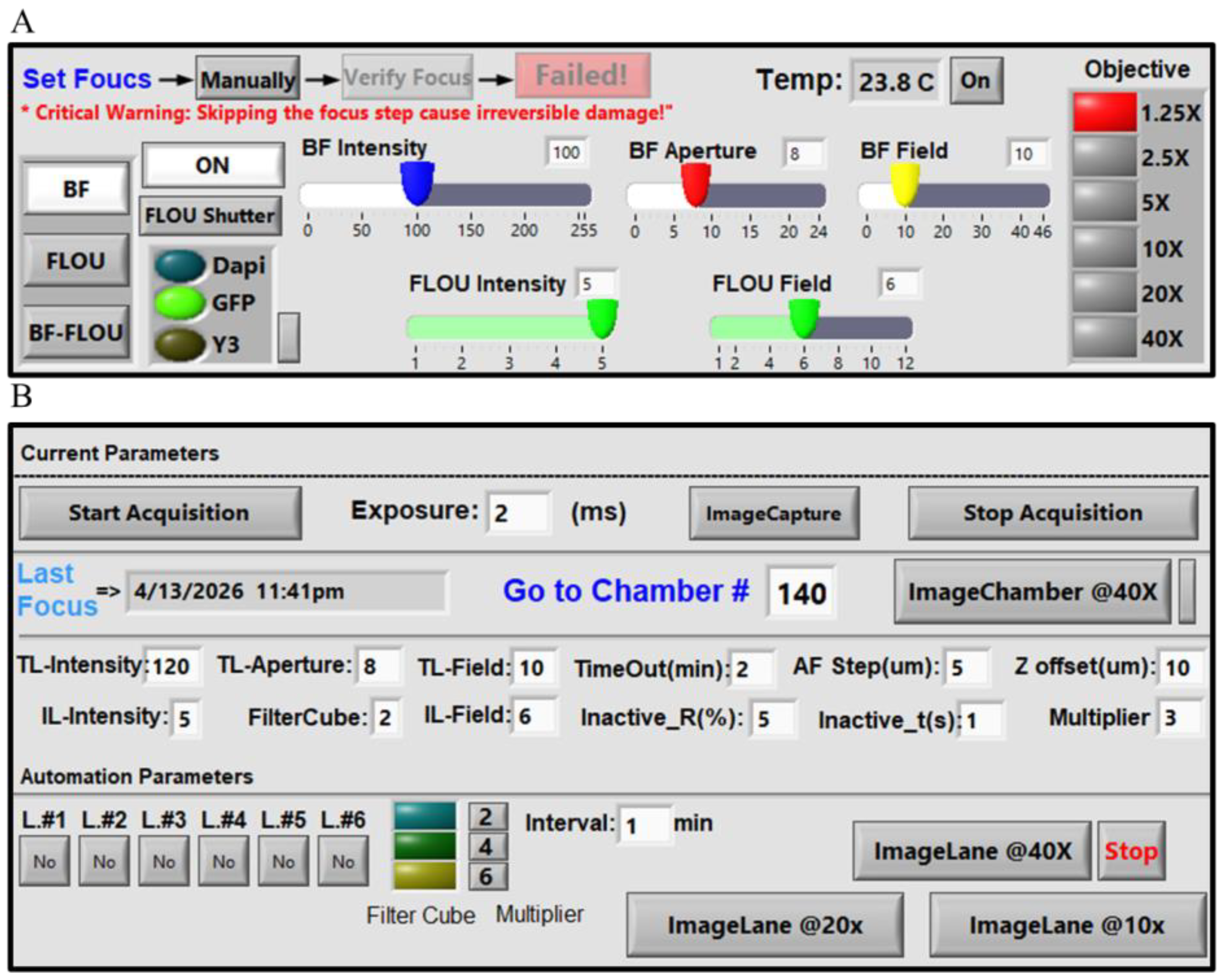
Task: Click the Manually focus button
Action: pos(248,79)
